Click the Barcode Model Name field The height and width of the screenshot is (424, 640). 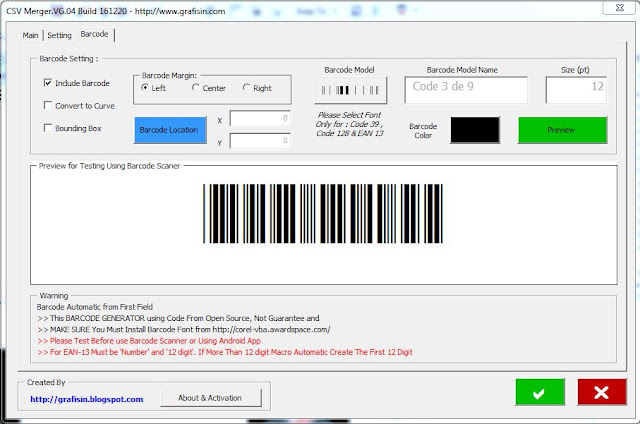click(x=466, y=90)
